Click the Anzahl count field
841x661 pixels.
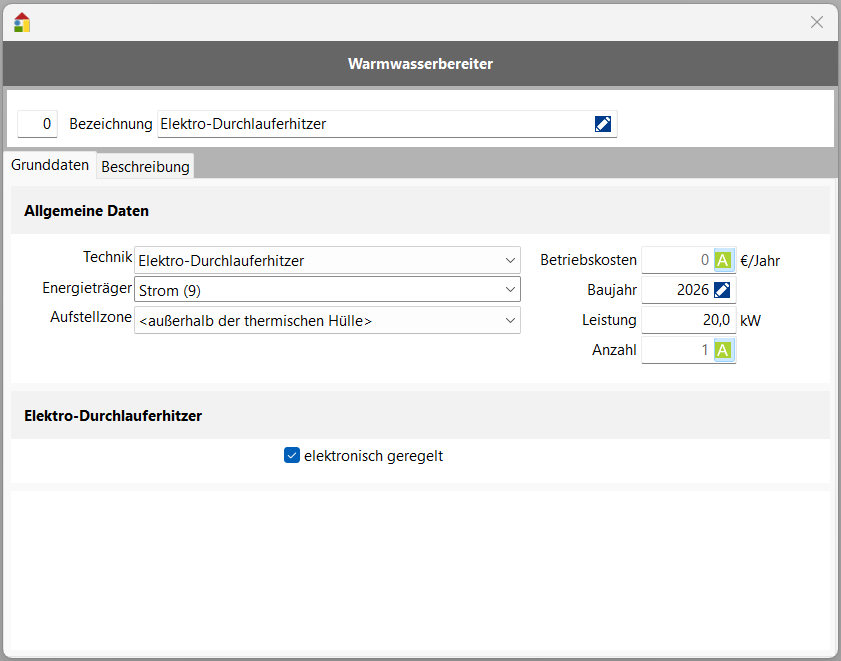[676, 350]
